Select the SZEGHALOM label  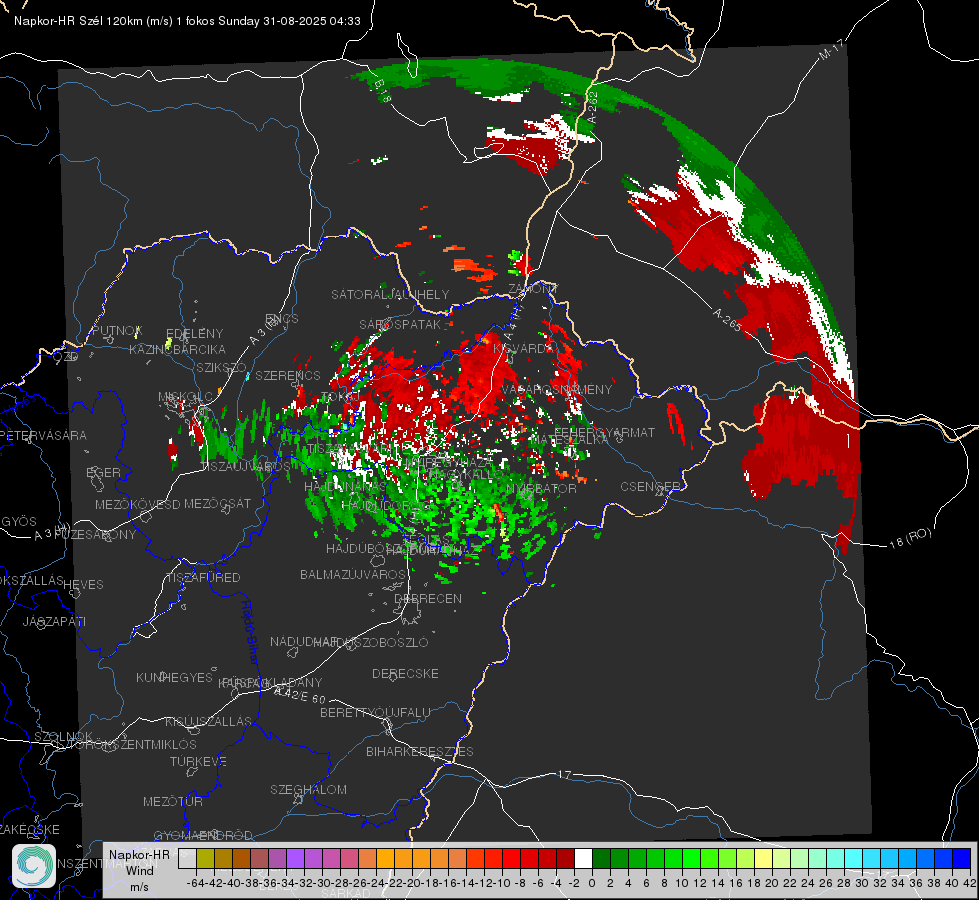tap(308, 789)
